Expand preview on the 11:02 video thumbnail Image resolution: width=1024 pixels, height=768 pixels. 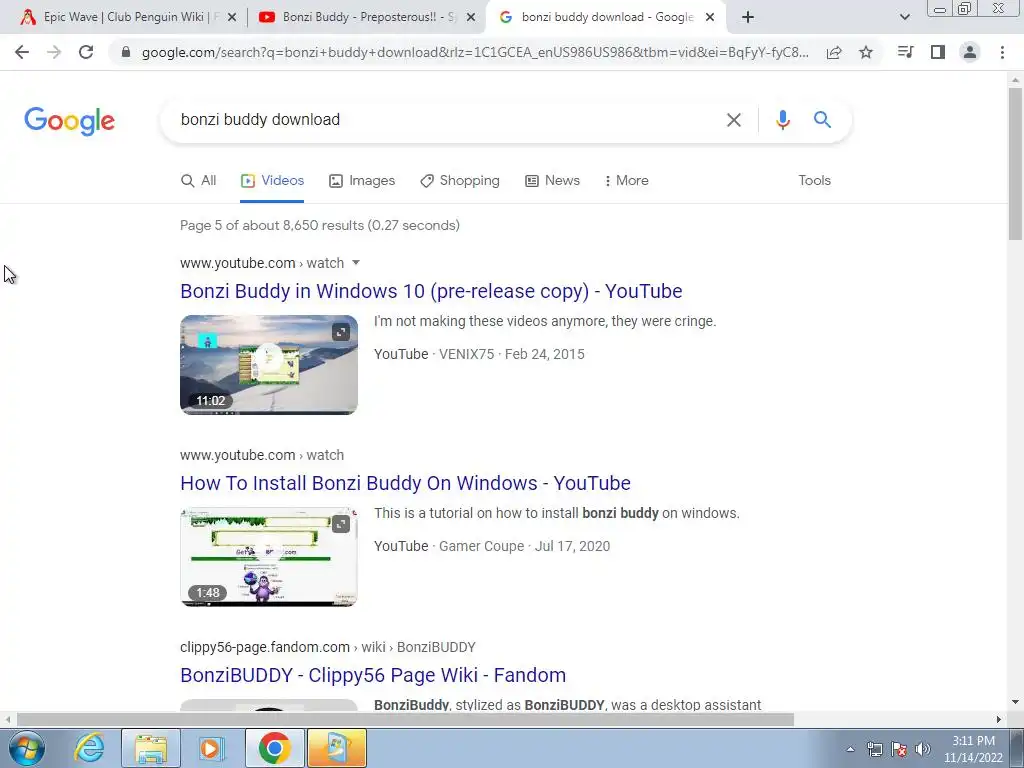tap(341, 332)
